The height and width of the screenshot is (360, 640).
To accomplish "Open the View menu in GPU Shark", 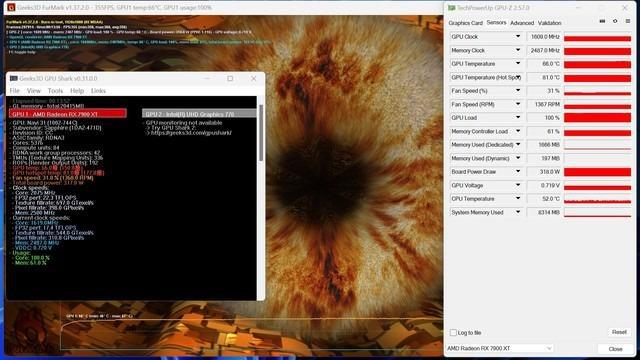I will tap(34, 91).
